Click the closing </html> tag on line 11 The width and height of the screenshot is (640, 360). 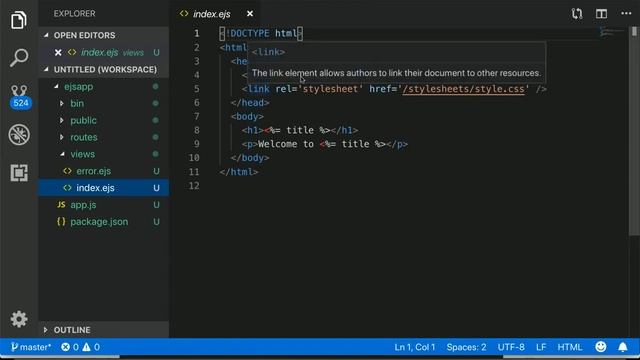click(x=239, y=172)
